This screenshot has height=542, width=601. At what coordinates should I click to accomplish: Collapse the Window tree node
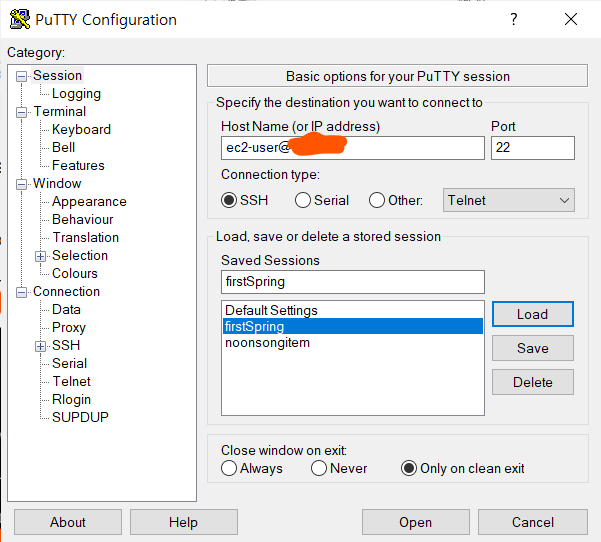(21, 184)
